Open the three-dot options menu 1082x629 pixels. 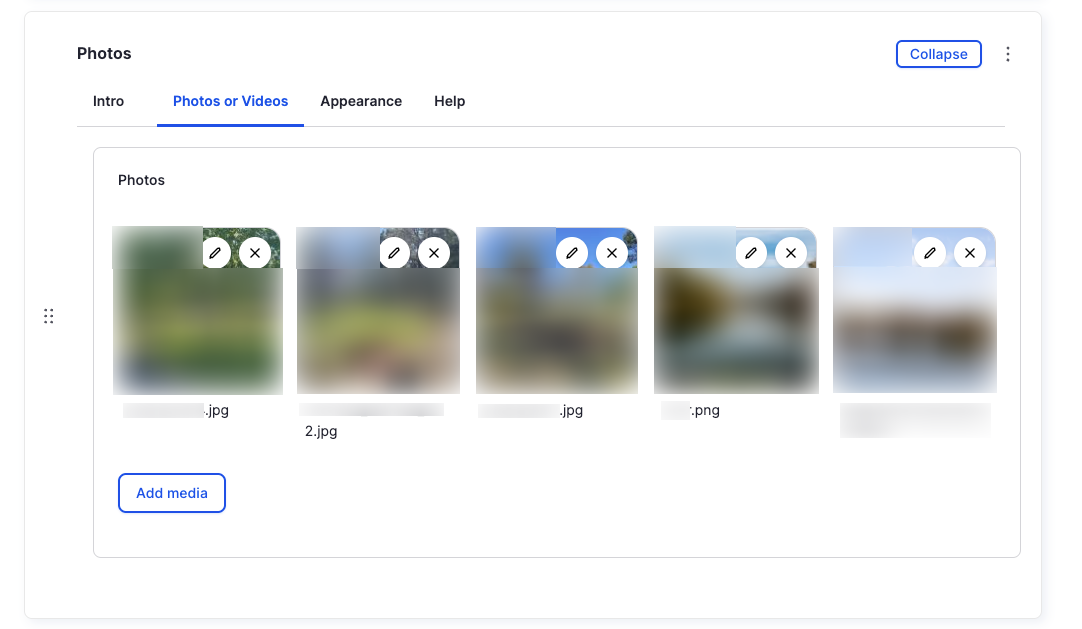coord(1008,53)
